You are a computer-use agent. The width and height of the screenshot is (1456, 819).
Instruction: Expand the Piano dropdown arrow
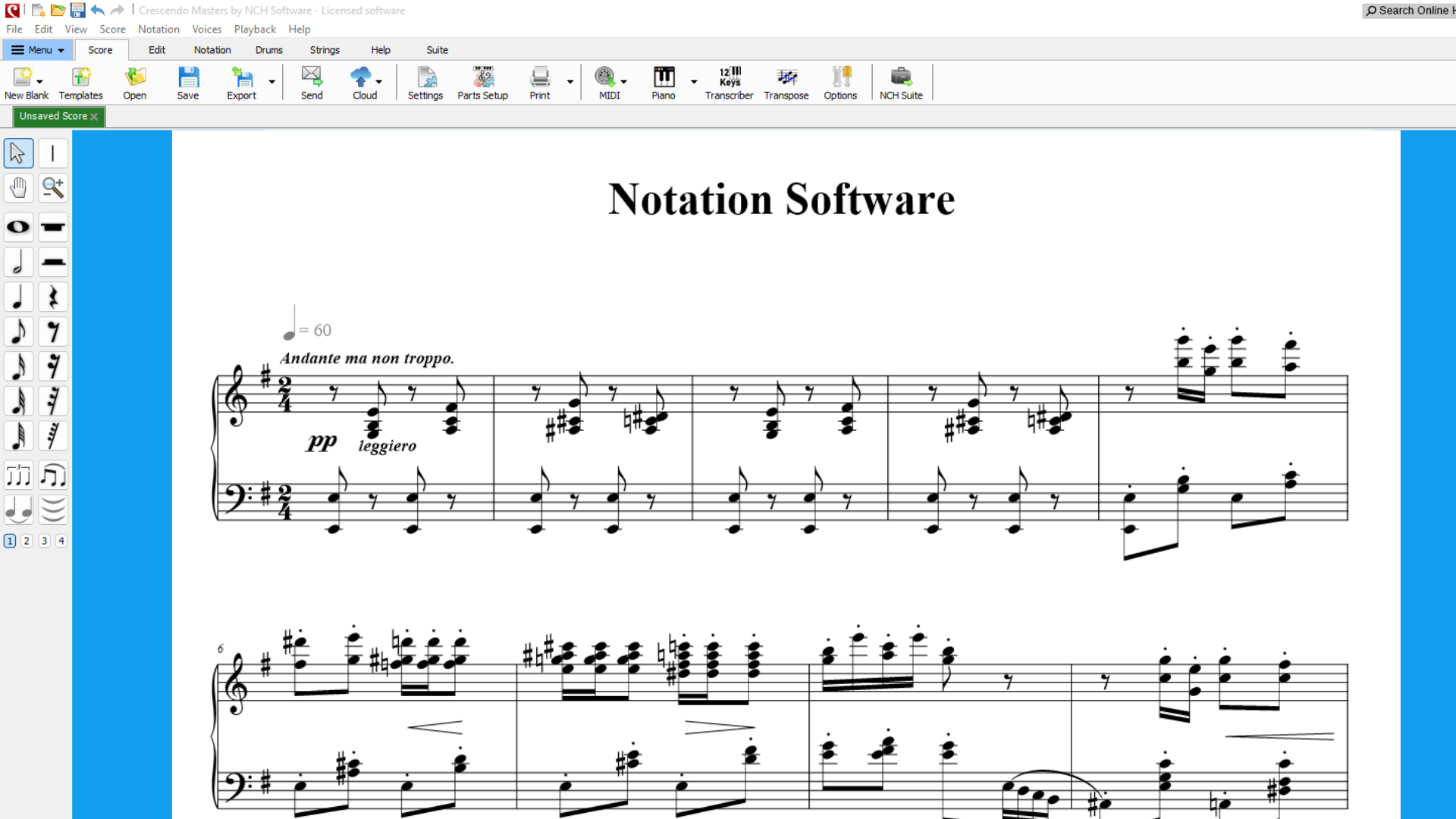click(694, 81)
